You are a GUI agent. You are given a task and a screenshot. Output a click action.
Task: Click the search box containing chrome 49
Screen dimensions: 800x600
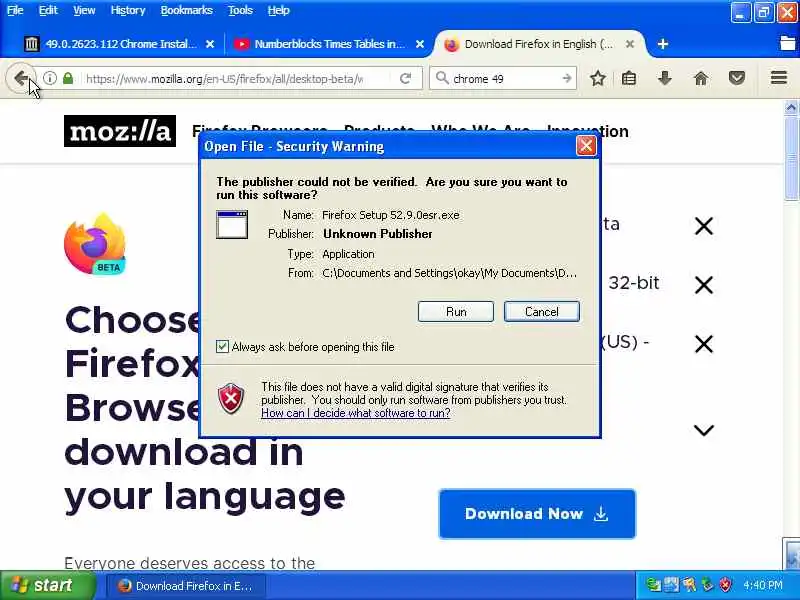pos(503,79)
